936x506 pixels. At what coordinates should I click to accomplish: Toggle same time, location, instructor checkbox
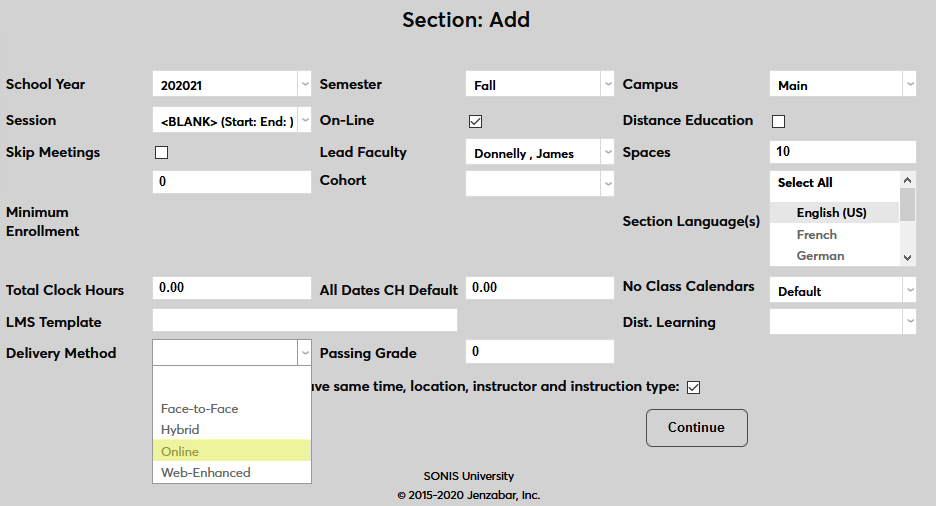693,387
